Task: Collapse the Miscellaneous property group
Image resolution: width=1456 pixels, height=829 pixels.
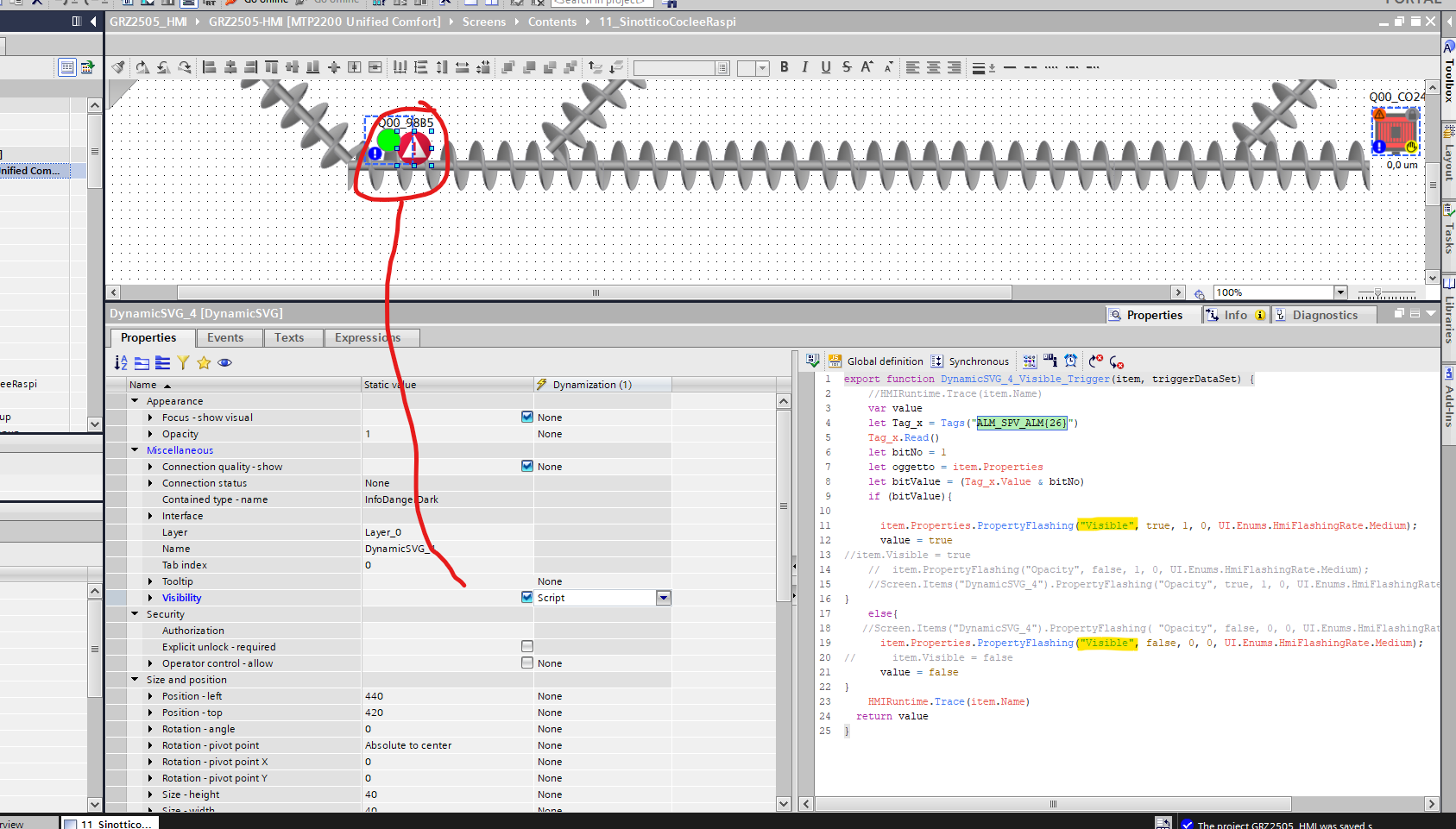Action: pos(135,449)
